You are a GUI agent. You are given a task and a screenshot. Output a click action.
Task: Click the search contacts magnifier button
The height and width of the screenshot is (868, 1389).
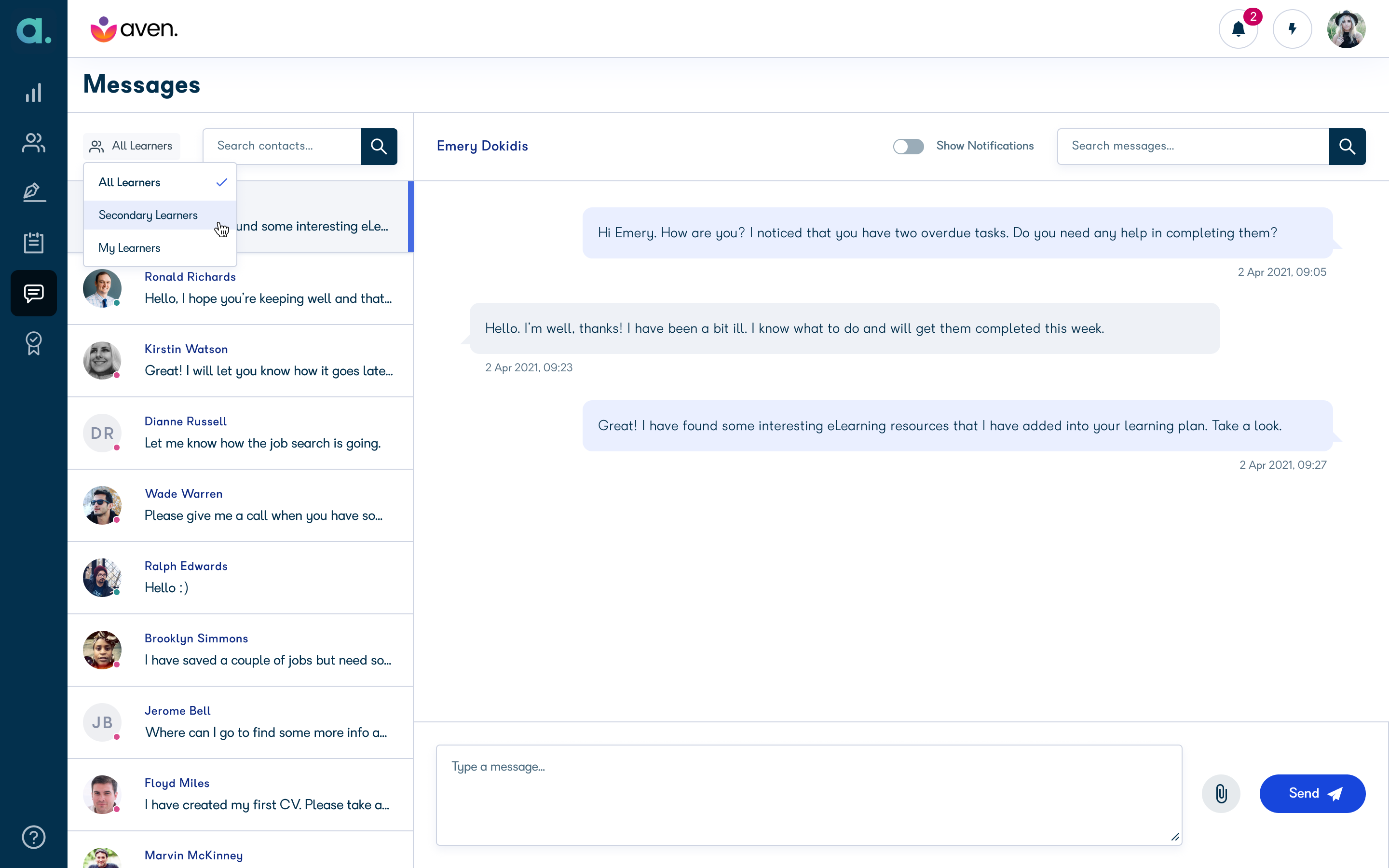point(379,147)
